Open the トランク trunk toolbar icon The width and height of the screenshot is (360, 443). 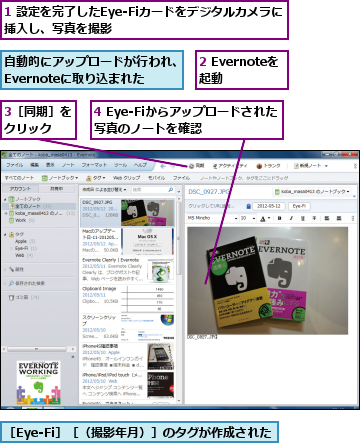(259, 166)
